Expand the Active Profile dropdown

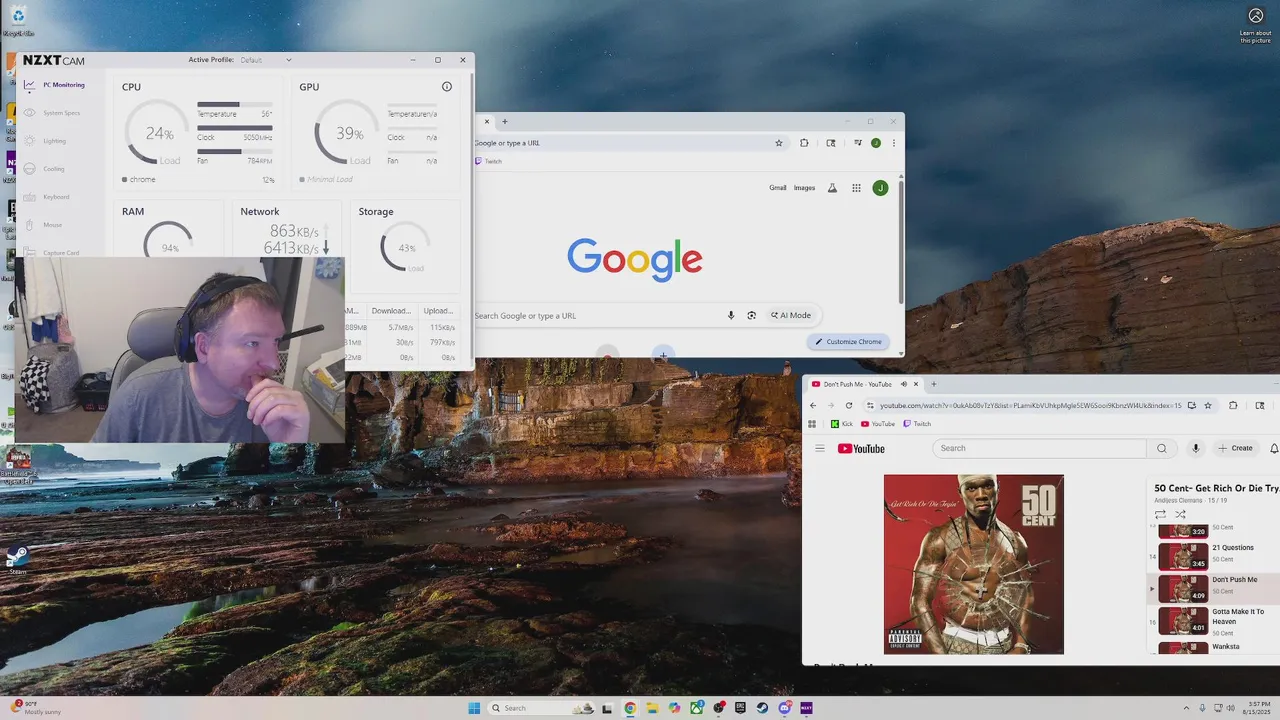pos(266,60)
